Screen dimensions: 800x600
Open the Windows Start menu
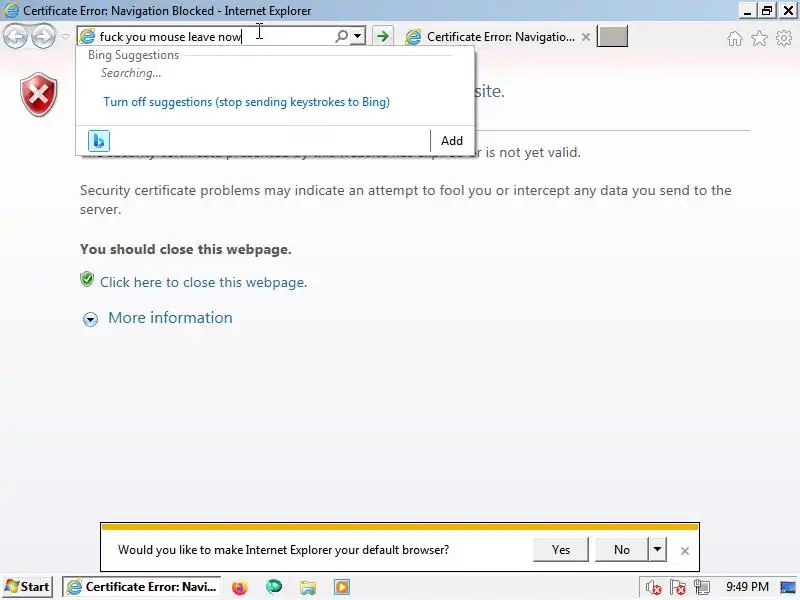click(28, 587)
